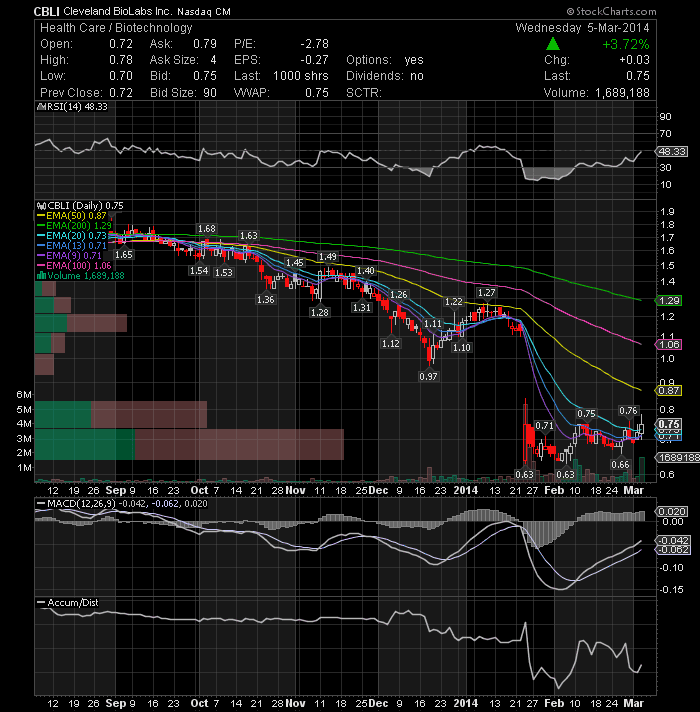Image resolution: width=700 pixels, height=712 pixels.
Task: Click the Ask Size value 4
Action: (x=213, y=60)
